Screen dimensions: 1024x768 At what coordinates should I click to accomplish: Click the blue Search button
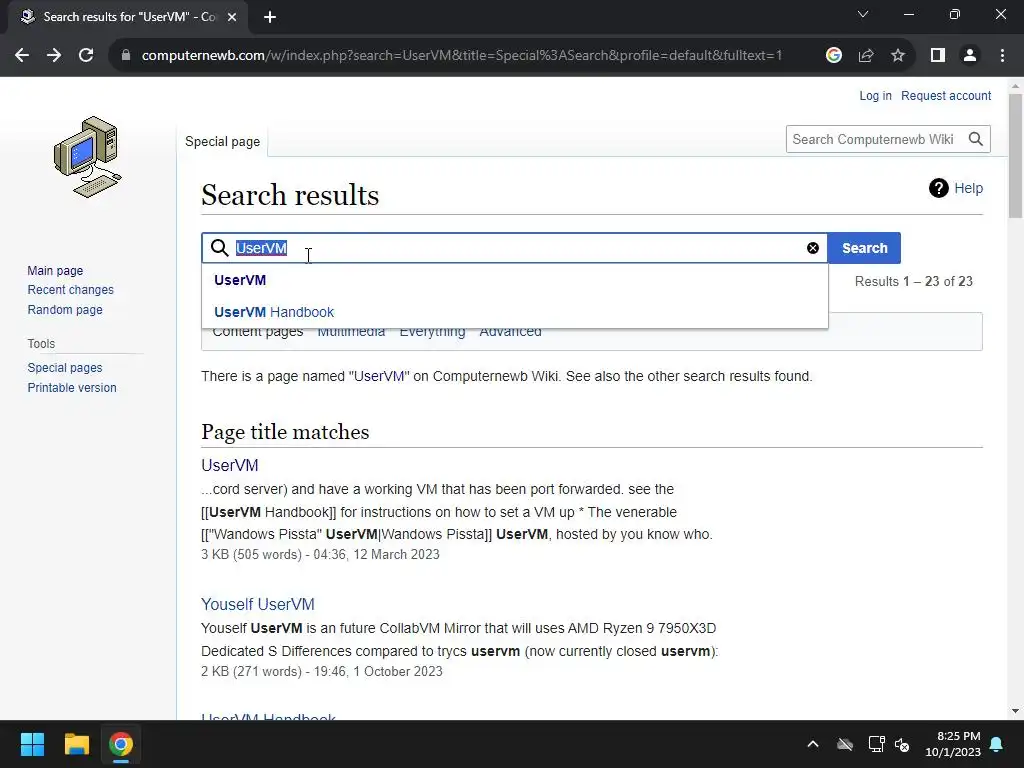[x=864, y=248]
